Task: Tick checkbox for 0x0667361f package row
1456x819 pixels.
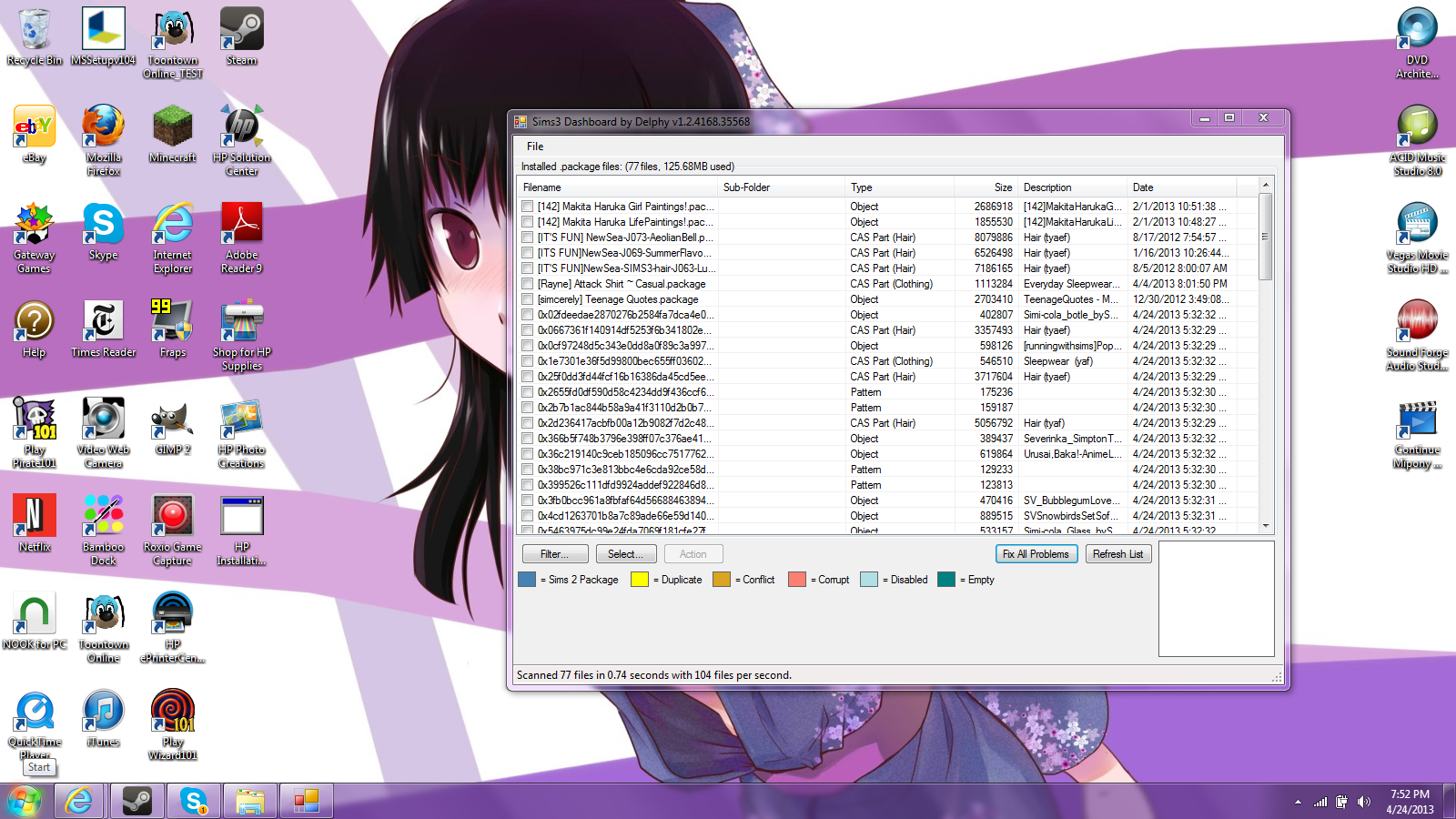Action: [527, 330]
